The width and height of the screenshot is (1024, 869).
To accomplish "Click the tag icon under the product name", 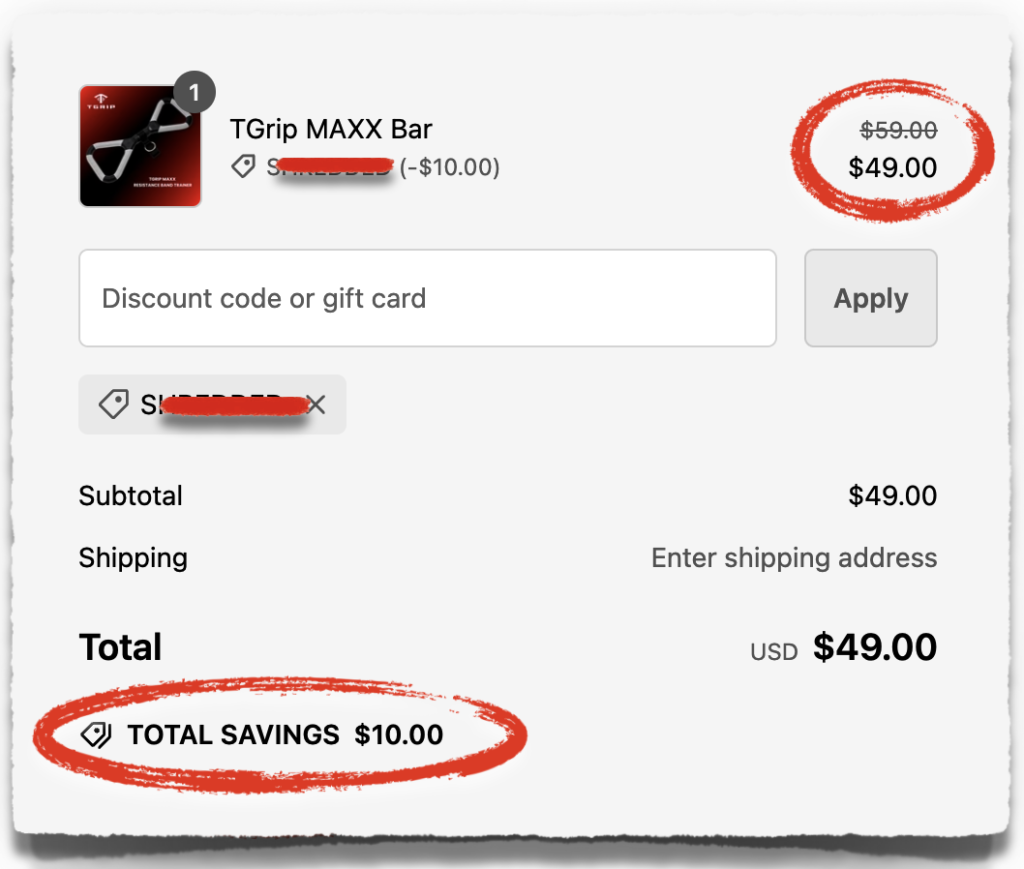I will [243, 167].
